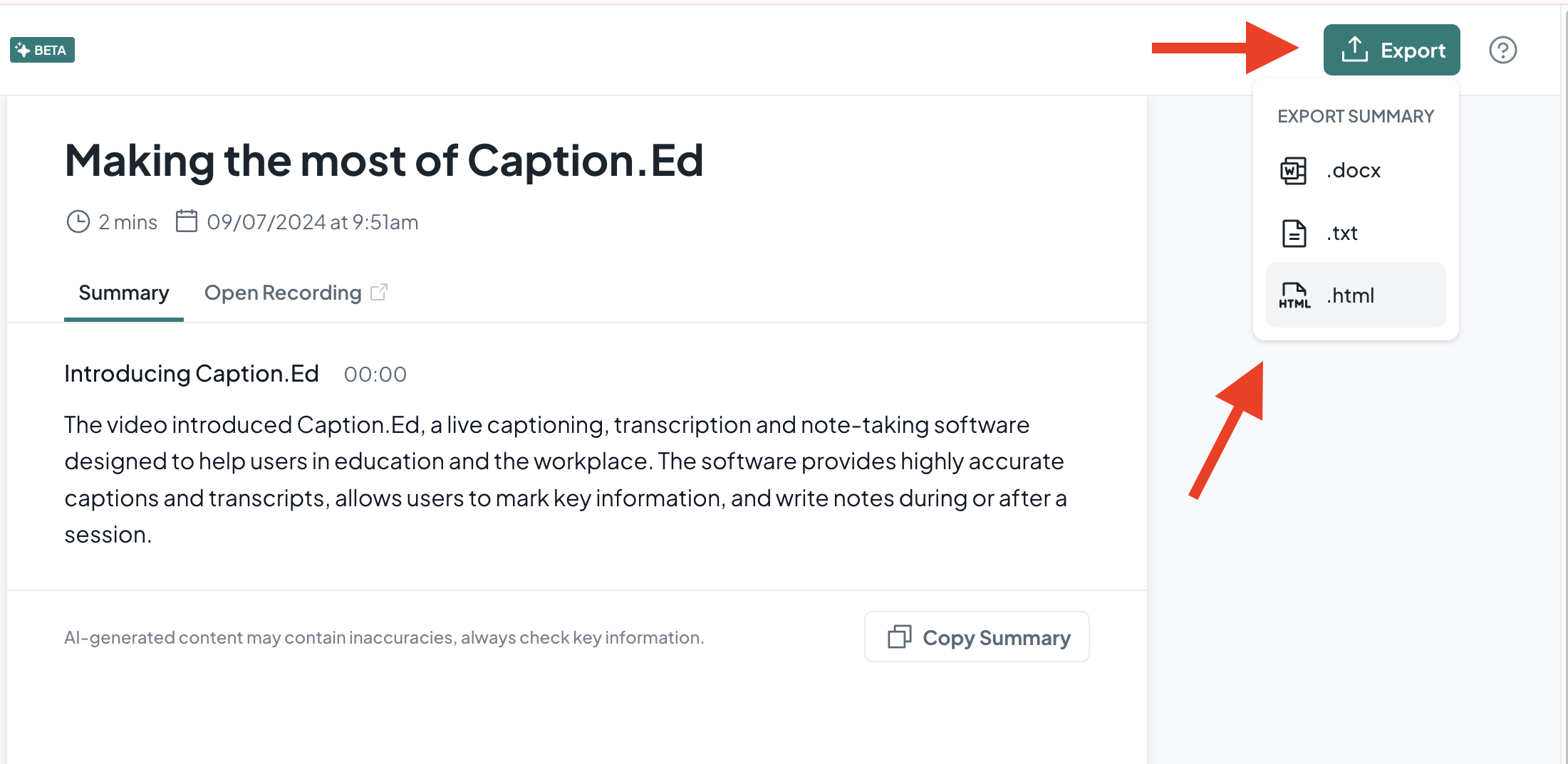Click the Making the most of Caption.Ed title
The image size is (1568, 764).
[384, 160]
